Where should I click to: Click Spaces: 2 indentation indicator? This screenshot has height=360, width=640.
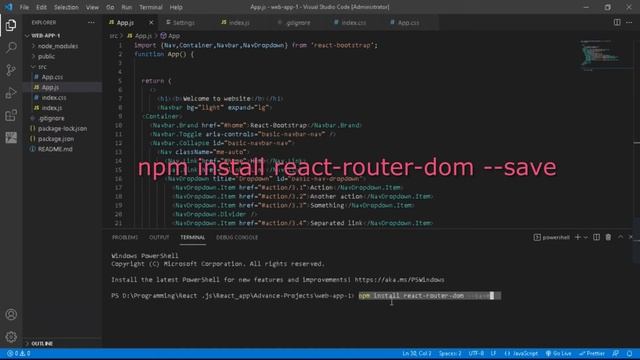450,353
